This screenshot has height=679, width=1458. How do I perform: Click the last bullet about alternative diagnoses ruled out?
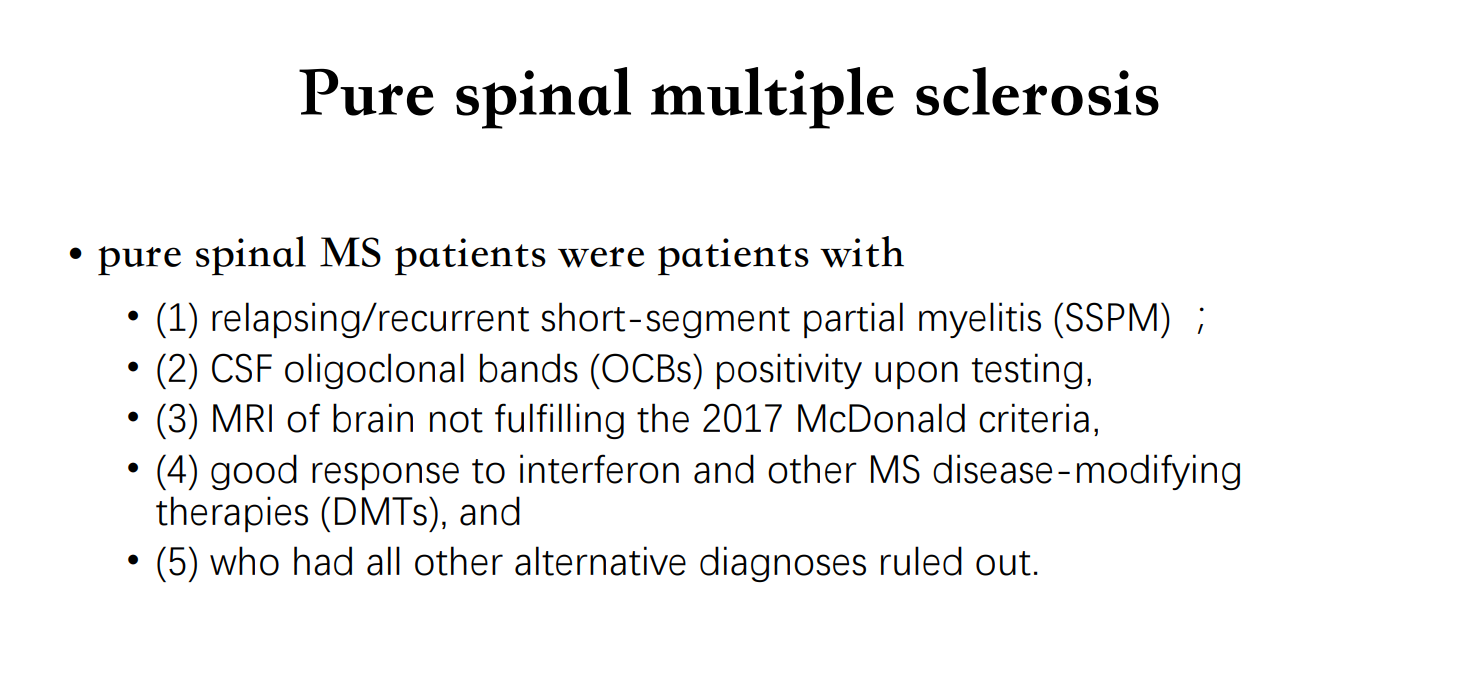coord(597,562)
